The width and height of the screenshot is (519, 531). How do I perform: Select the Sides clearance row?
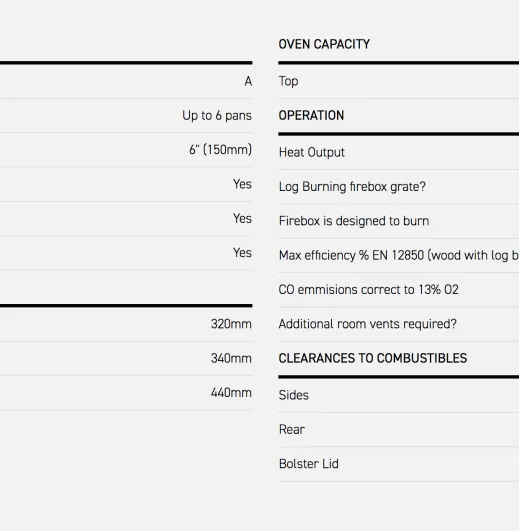(x=398, y=396)
